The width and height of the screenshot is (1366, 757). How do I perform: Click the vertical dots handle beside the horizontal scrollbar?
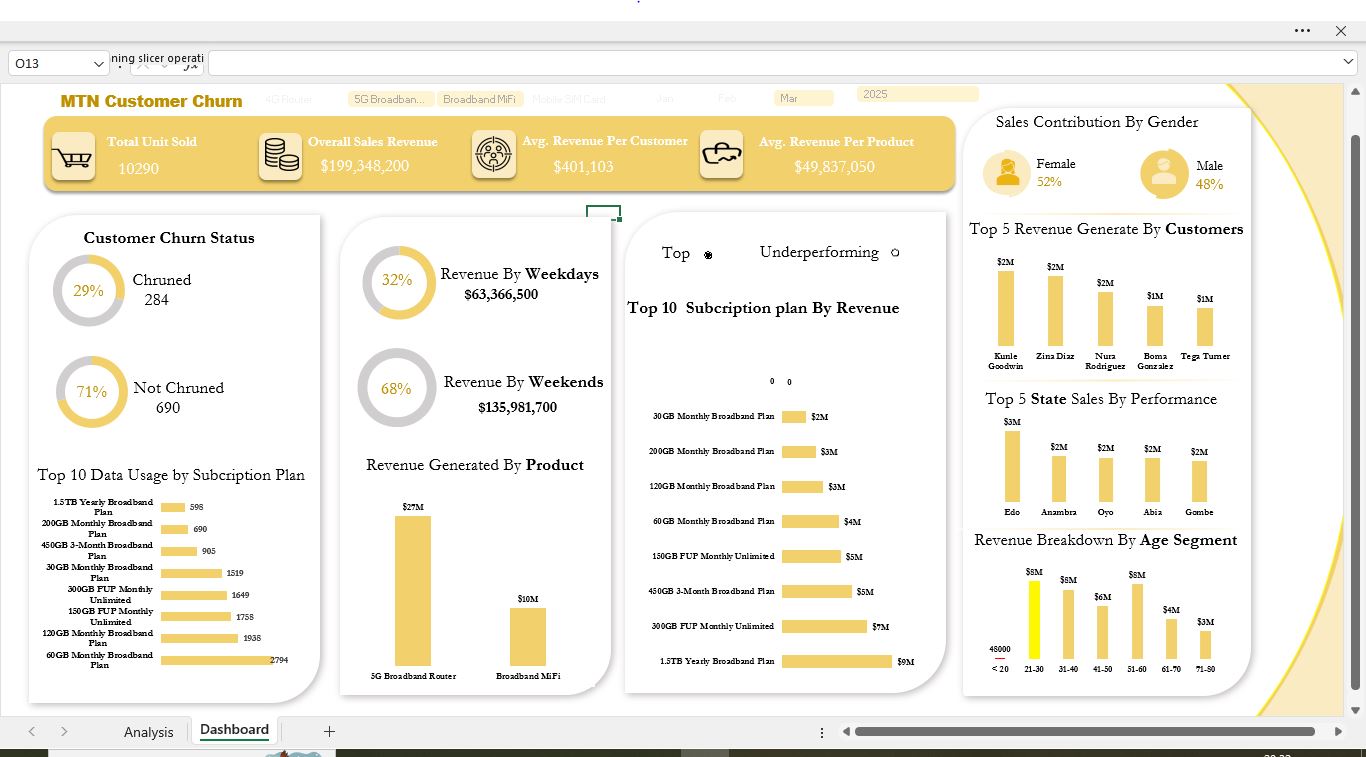pos(822,732)
